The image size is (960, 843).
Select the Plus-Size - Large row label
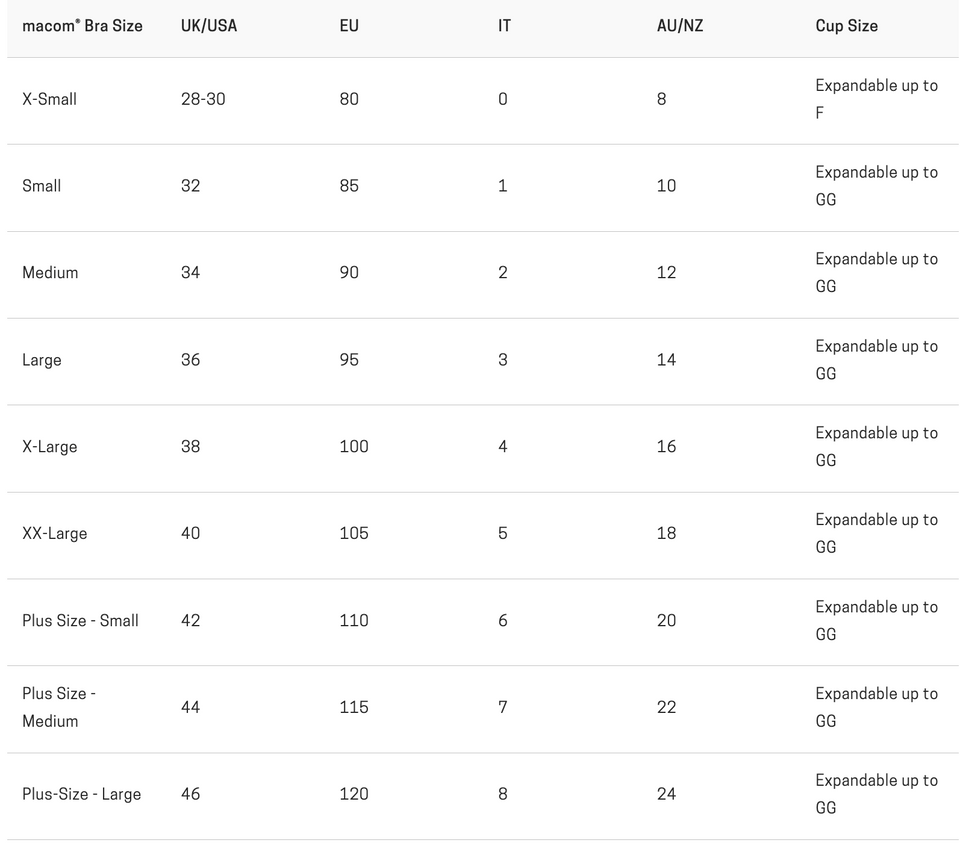point(81,795)
